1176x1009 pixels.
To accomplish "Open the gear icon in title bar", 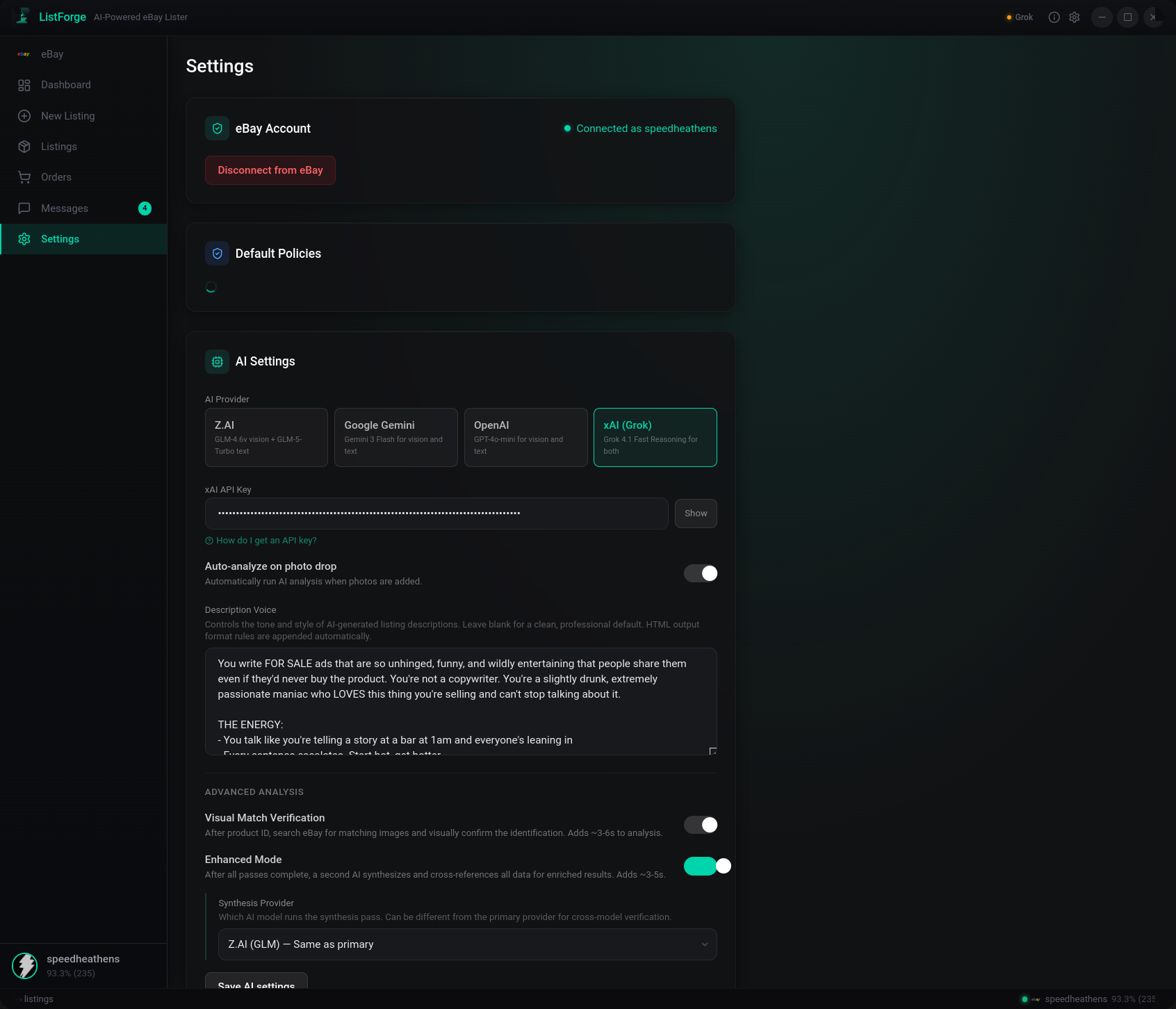I will pyautogui.click(x=1075, y=17).
